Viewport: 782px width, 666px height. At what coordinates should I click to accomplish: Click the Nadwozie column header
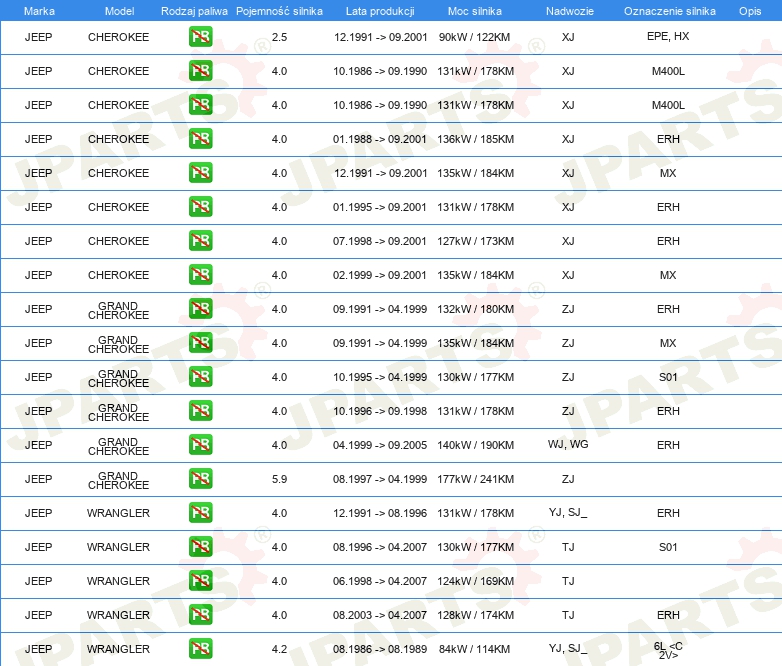(x=570, y=11)
